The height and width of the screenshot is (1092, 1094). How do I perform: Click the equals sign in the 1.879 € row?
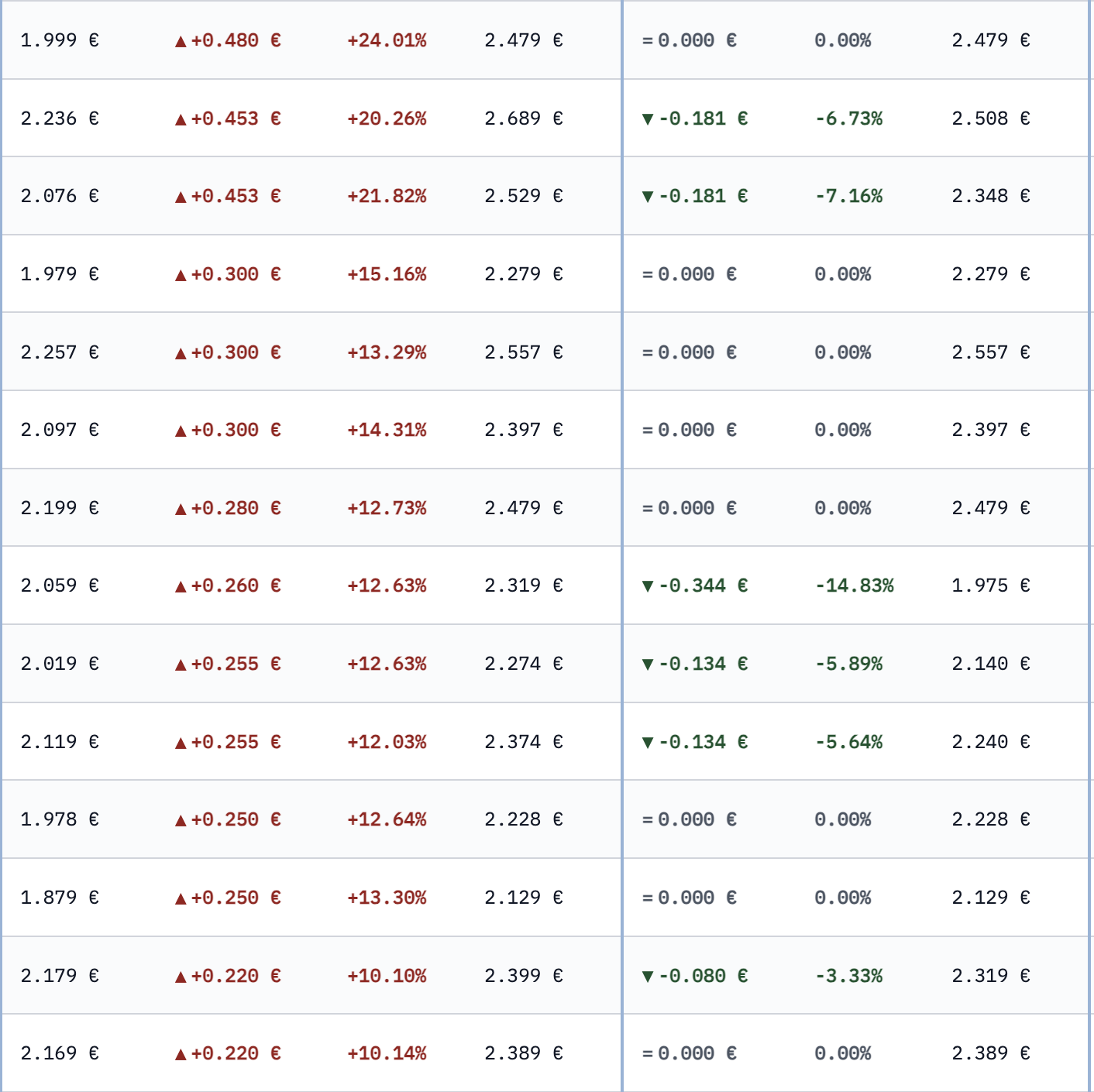(x=648, y=898)
